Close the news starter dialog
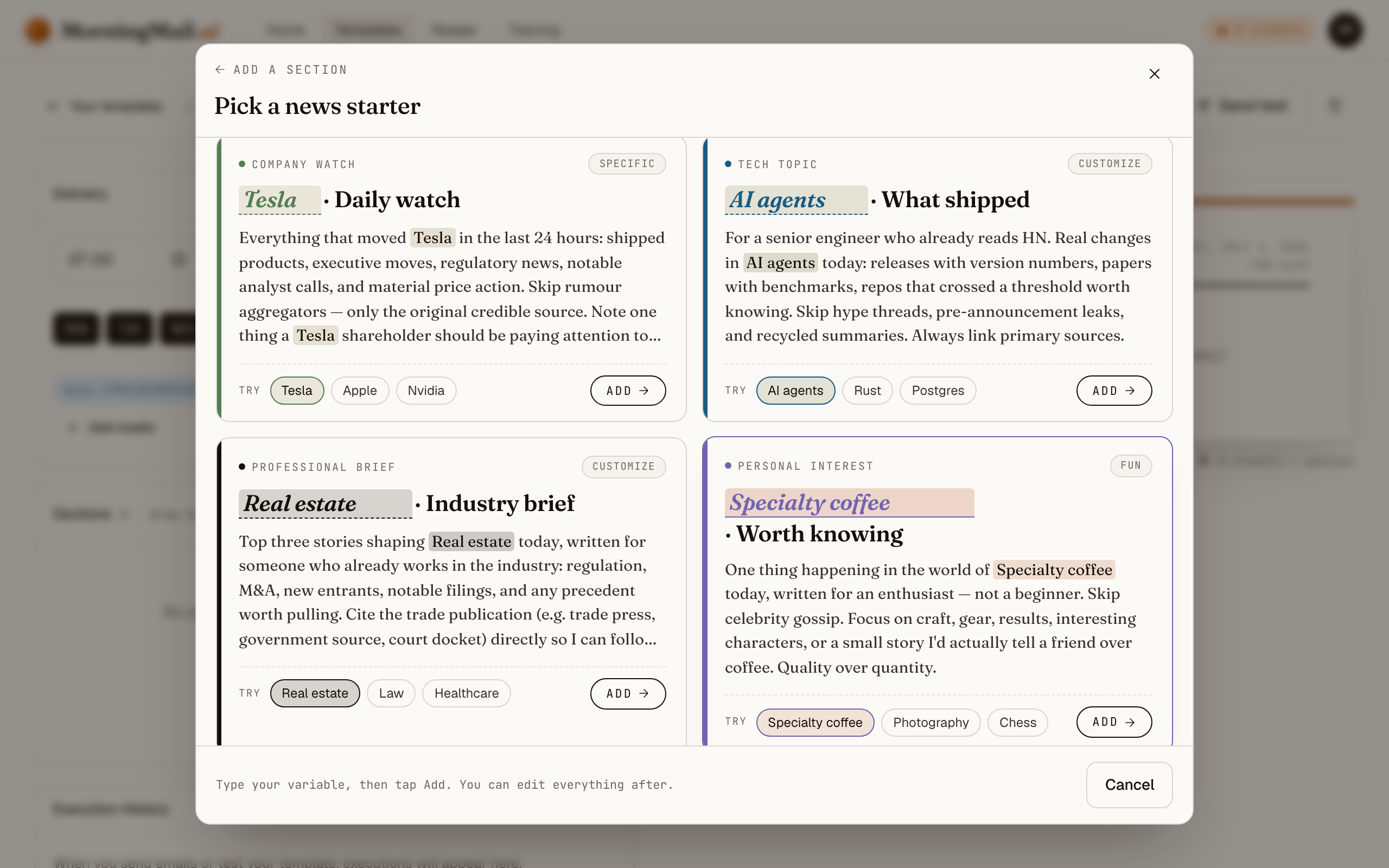This screenshot has width=1389, height=868. 1154,74
